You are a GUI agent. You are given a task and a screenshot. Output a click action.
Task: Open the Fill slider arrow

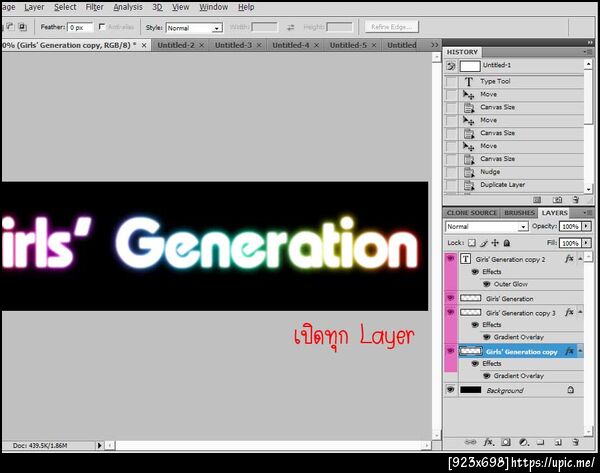click(587, 243)
